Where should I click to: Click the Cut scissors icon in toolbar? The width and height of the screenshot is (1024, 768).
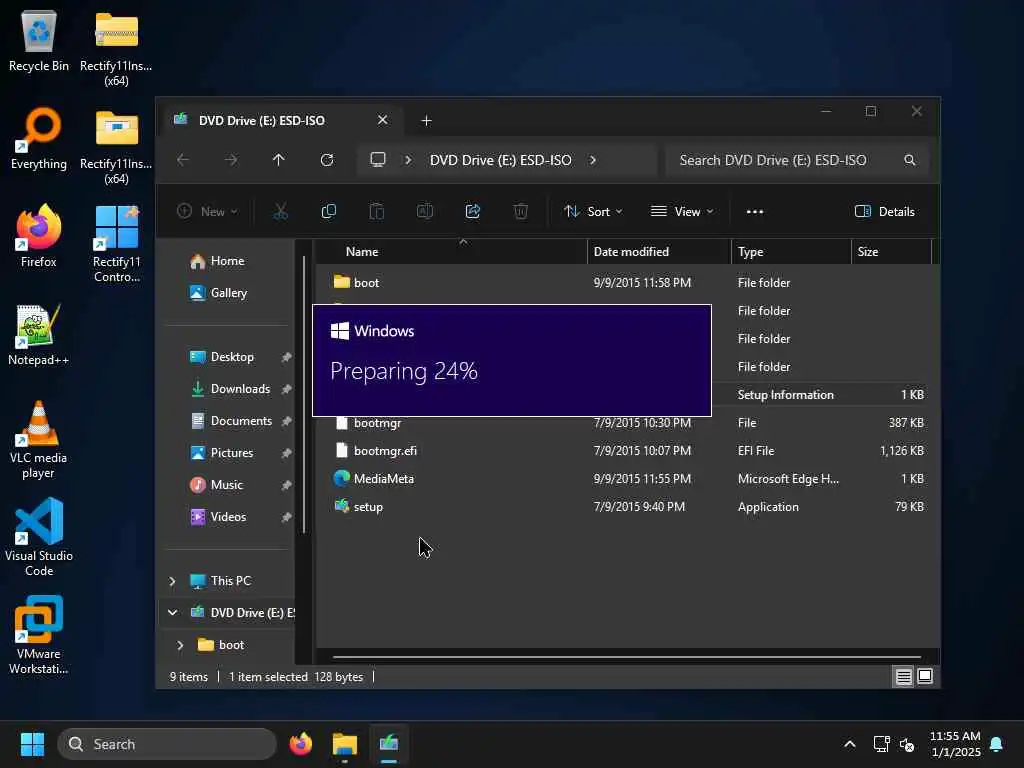tap(280, 212)
